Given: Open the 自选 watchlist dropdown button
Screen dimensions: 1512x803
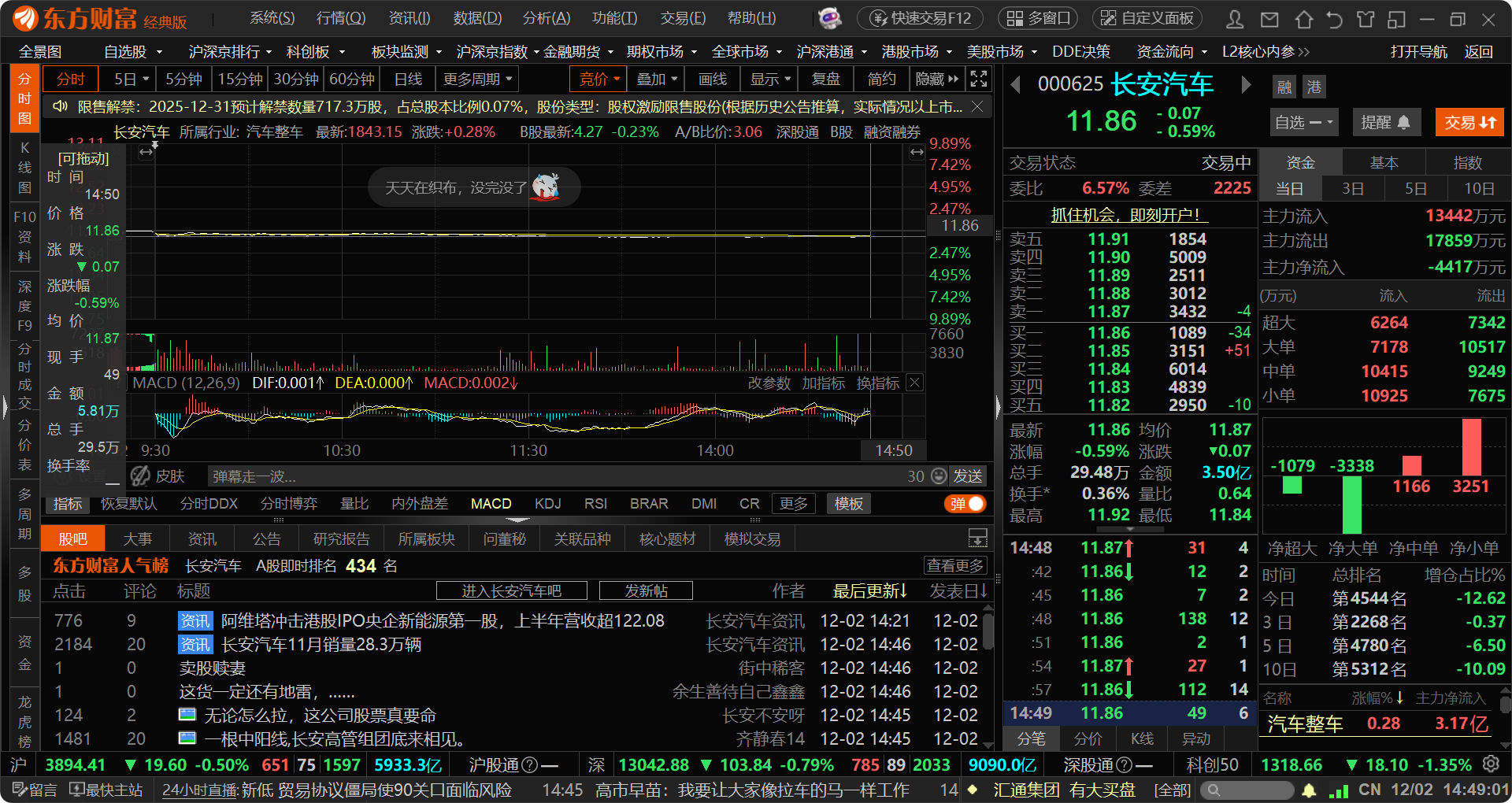Looking at the screenshot, I should pos(1303,122).
